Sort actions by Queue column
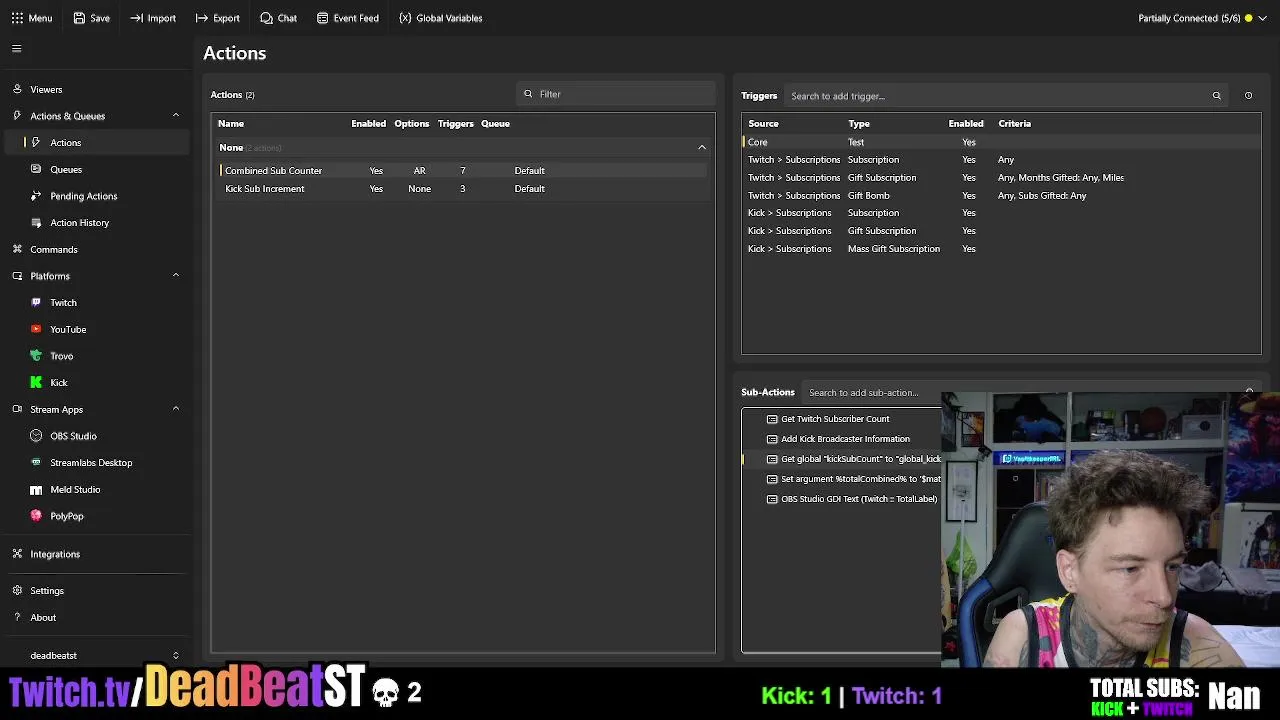The image size is (1280, 720). [495, 124]
